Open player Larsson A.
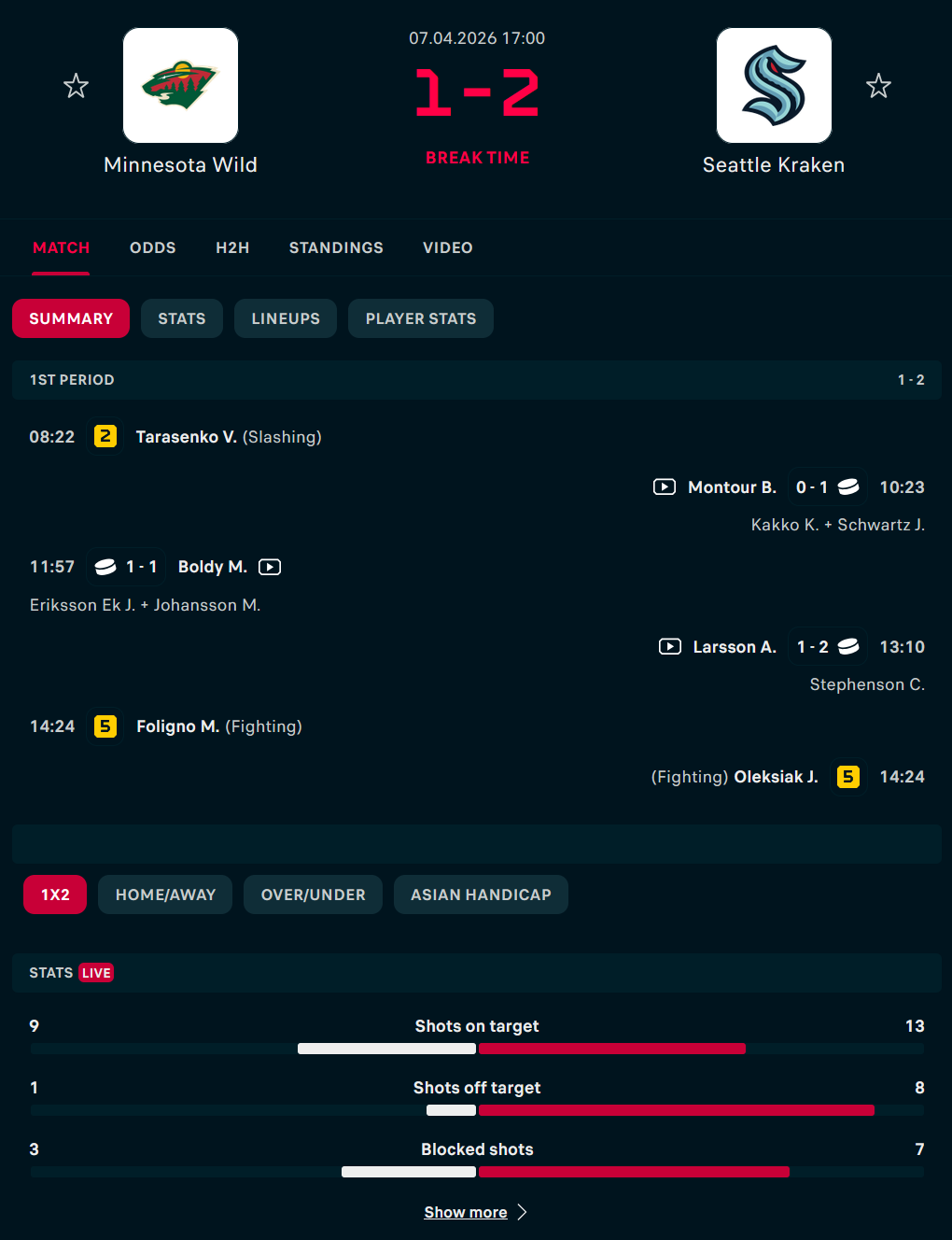The image size is (952, 1240). click(x=735, y=647)
